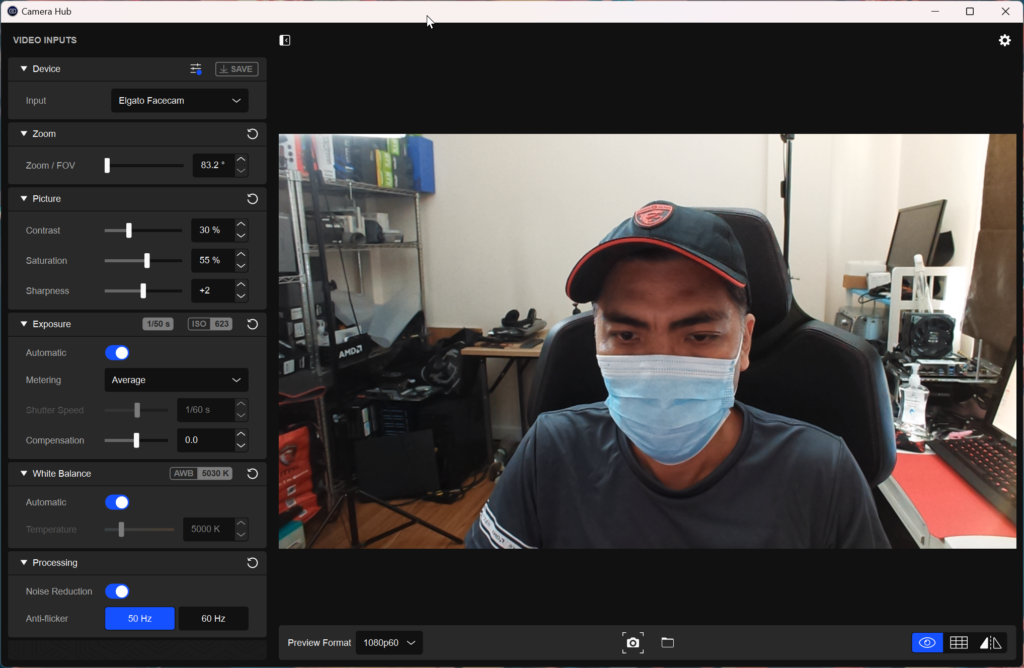
Task: Click the SAVE button
Action: point(236,69)
